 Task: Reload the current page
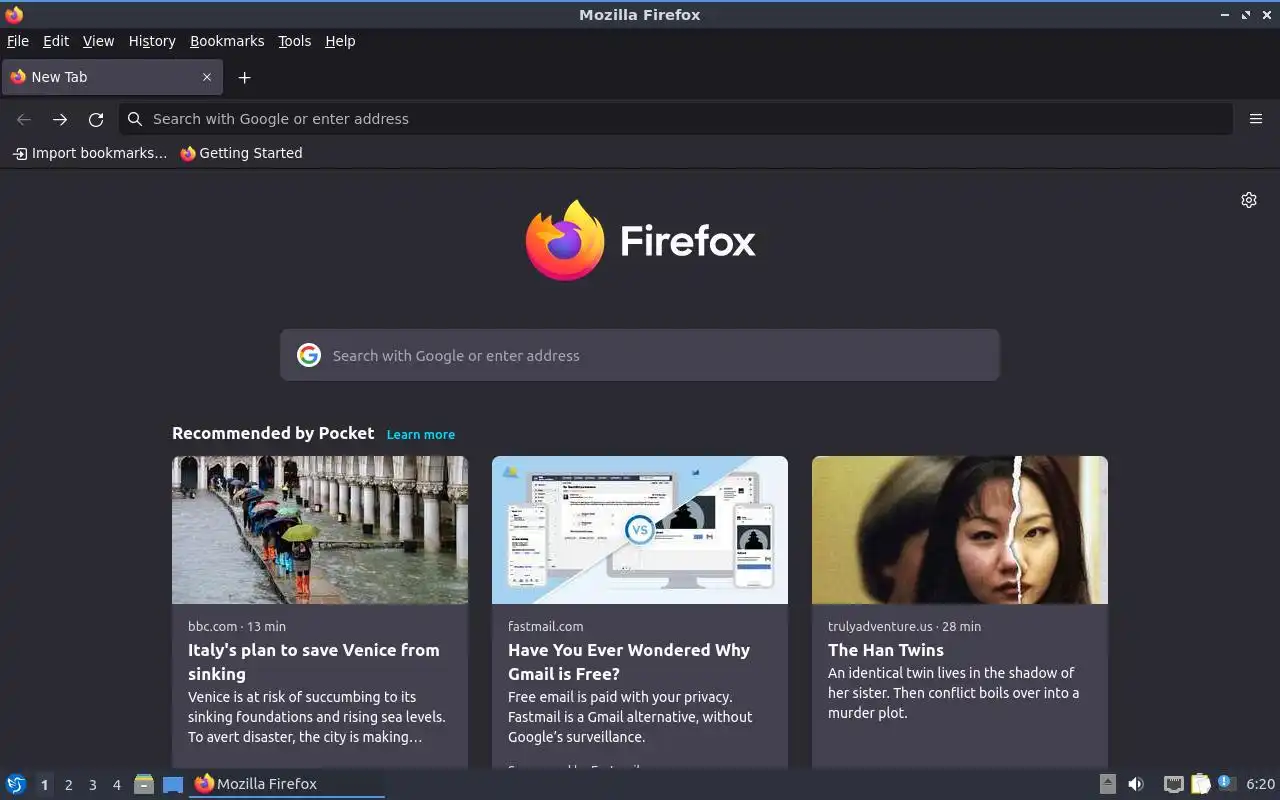(x=96, y=119)
